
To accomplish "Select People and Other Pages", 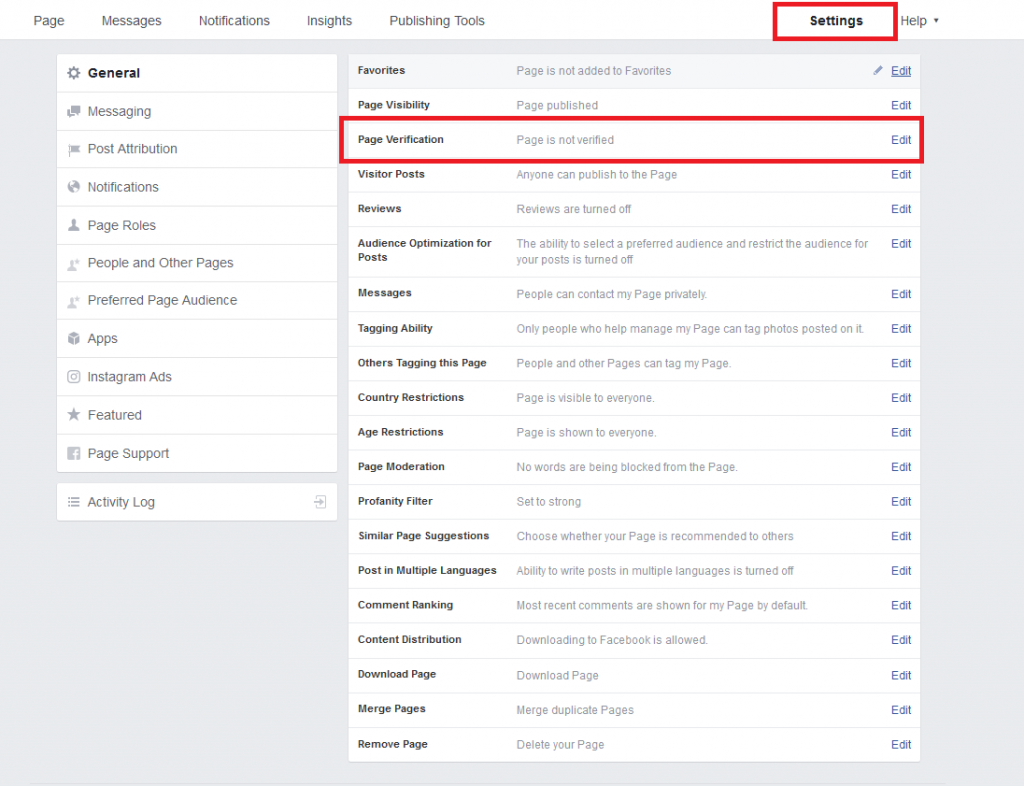I will (x=197, y=263).
